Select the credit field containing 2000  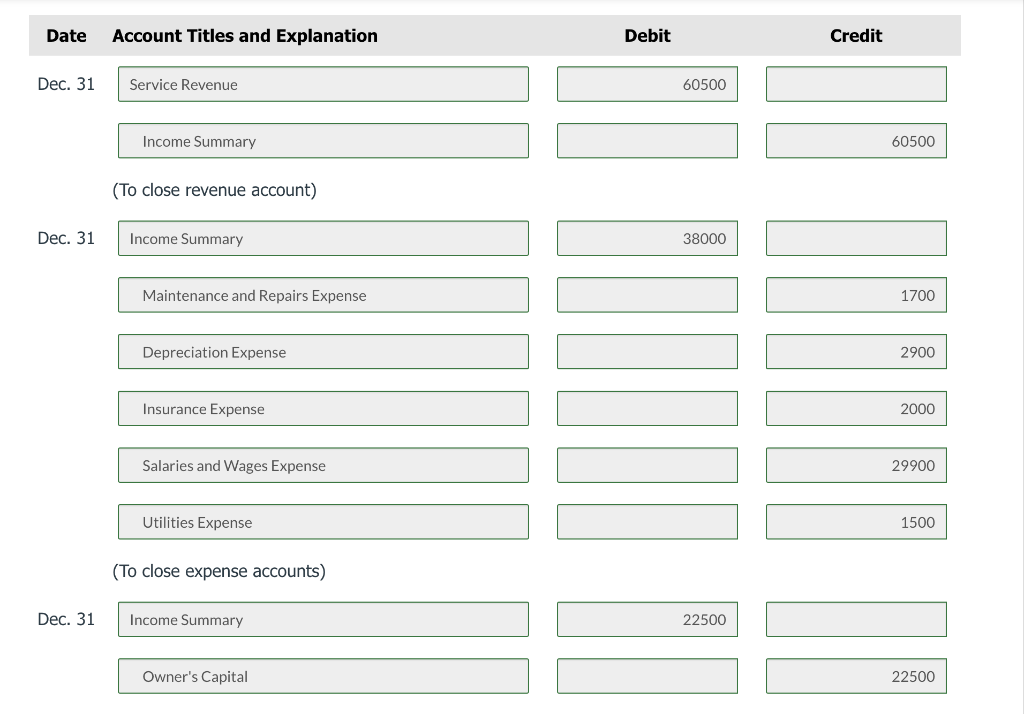pos(855,408)
